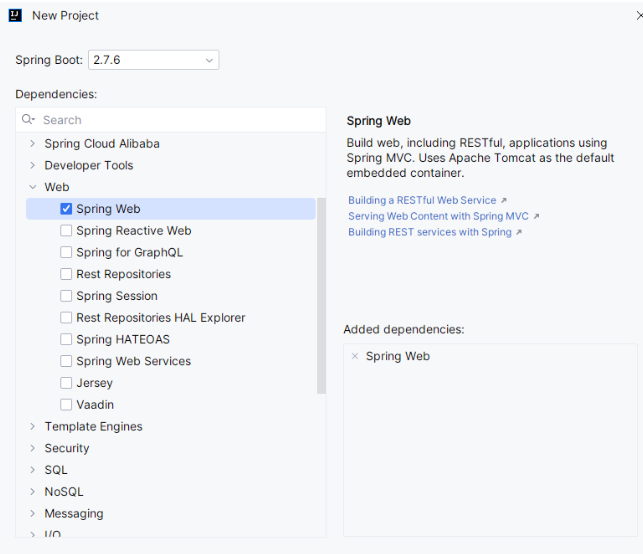
Task: Check the Jersey dependency checkbox
Action: tap(66, 383)
